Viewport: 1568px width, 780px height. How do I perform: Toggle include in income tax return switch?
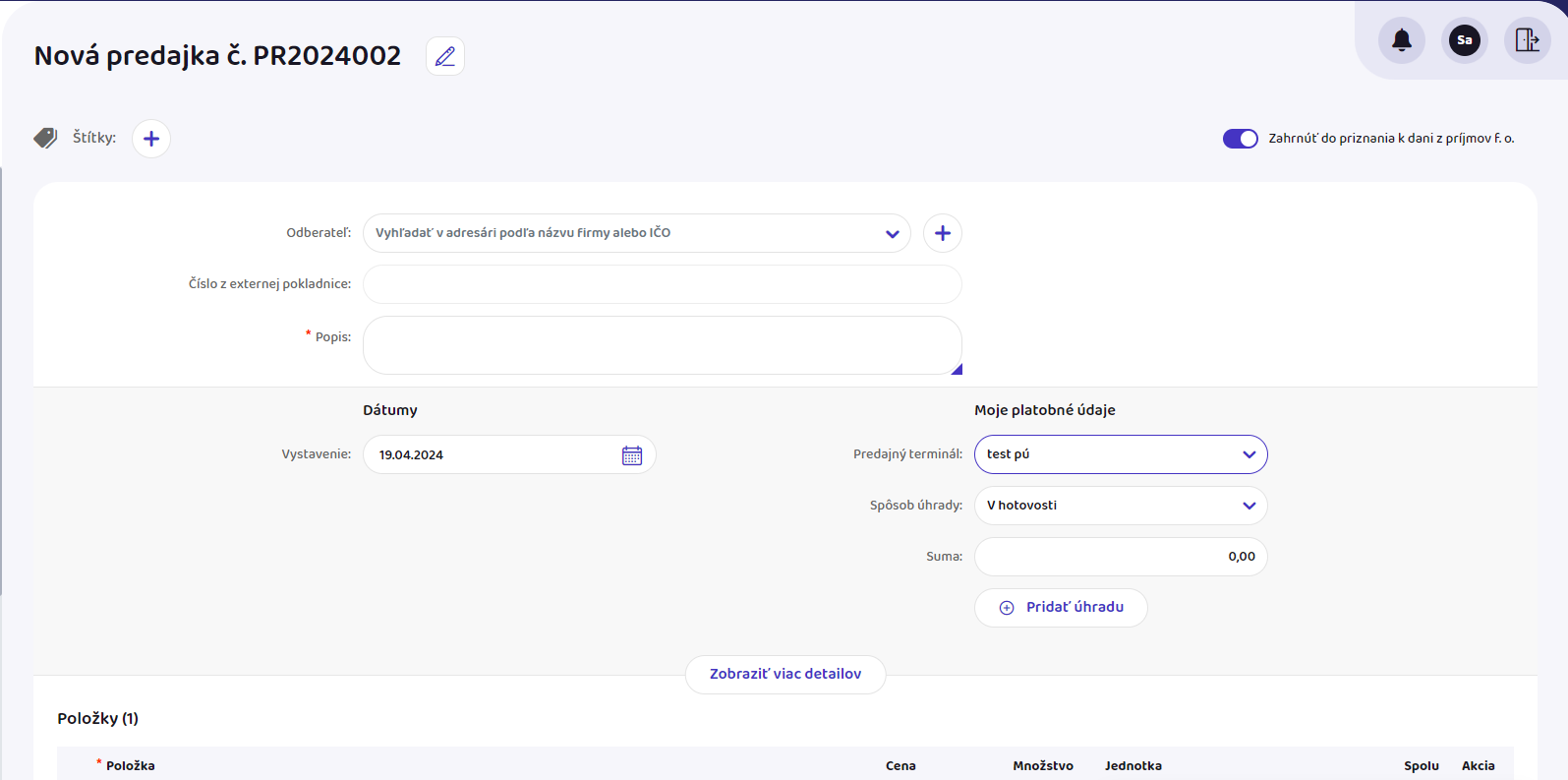[1240, 139]
